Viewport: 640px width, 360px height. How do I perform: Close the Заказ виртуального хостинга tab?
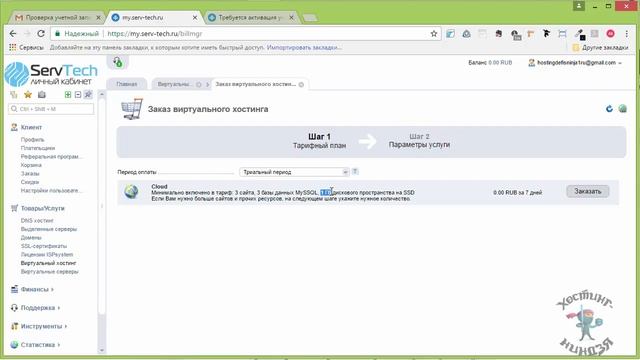click(301, 84)
